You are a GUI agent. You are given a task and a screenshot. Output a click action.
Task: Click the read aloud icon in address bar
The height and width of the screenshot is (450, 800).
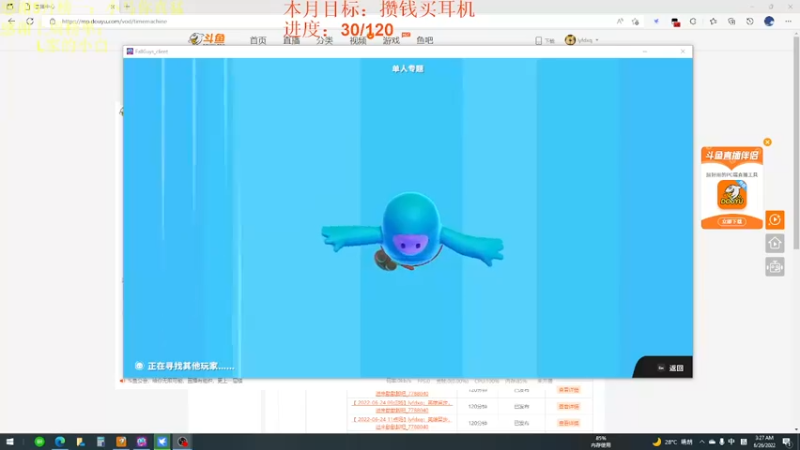(620, 21)
